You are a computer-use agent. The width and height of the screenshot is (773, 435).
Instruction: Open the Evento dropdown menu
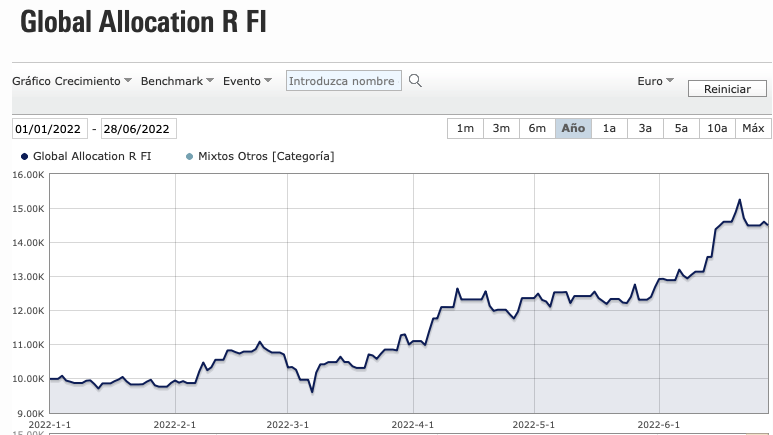click(247, 81)
